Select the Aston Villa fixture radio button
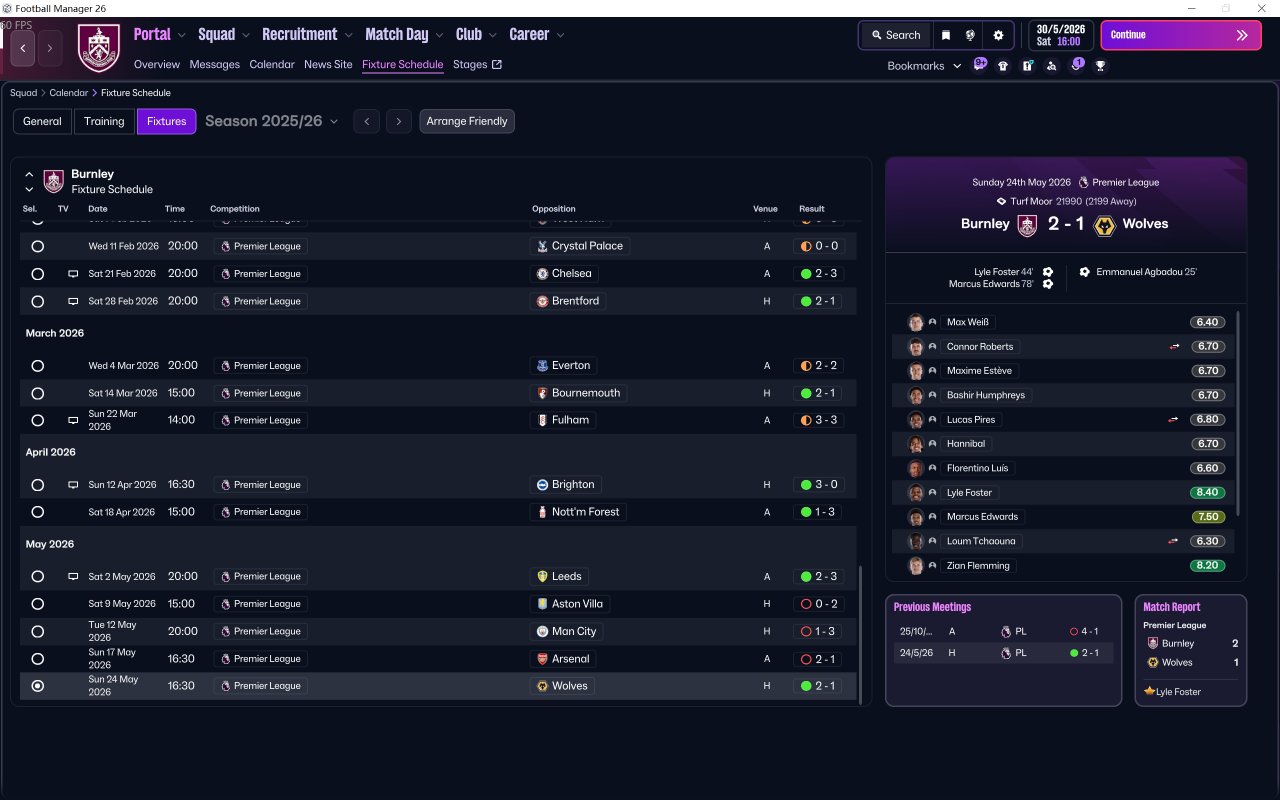The image size is (1280, 800). coord(38,604)
